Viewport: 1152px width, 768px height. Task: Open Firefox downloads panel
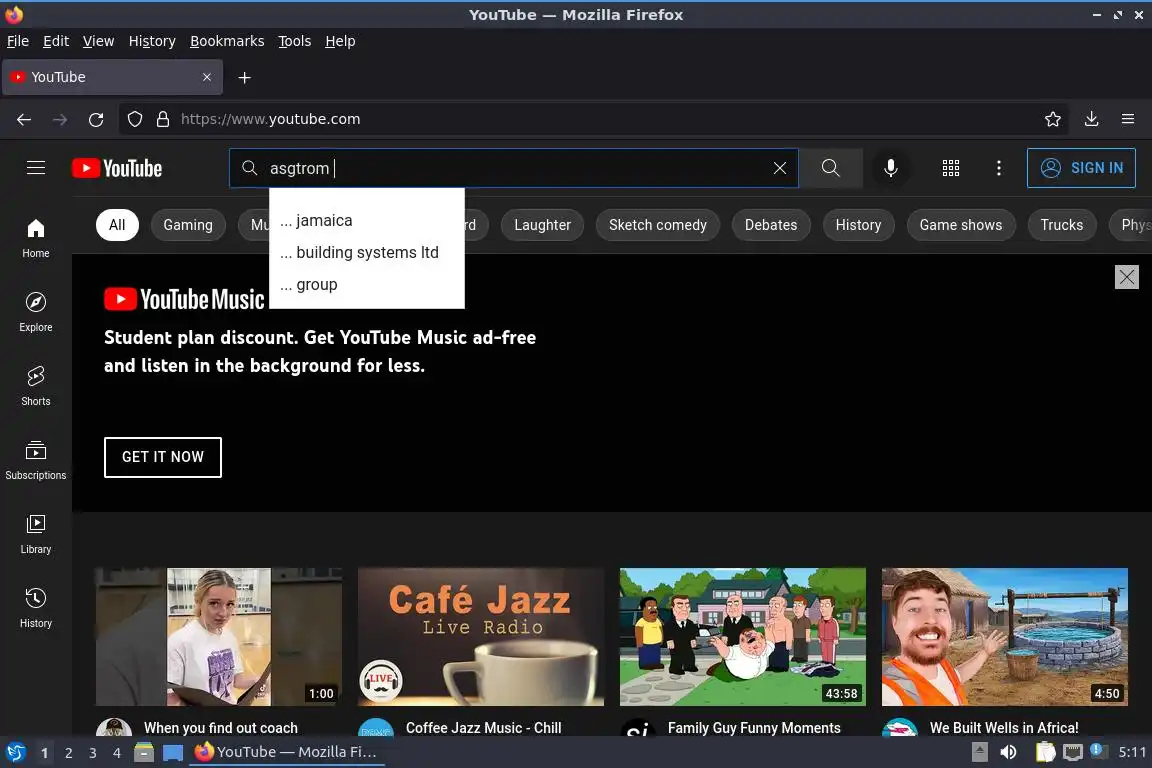(1091, 119)
